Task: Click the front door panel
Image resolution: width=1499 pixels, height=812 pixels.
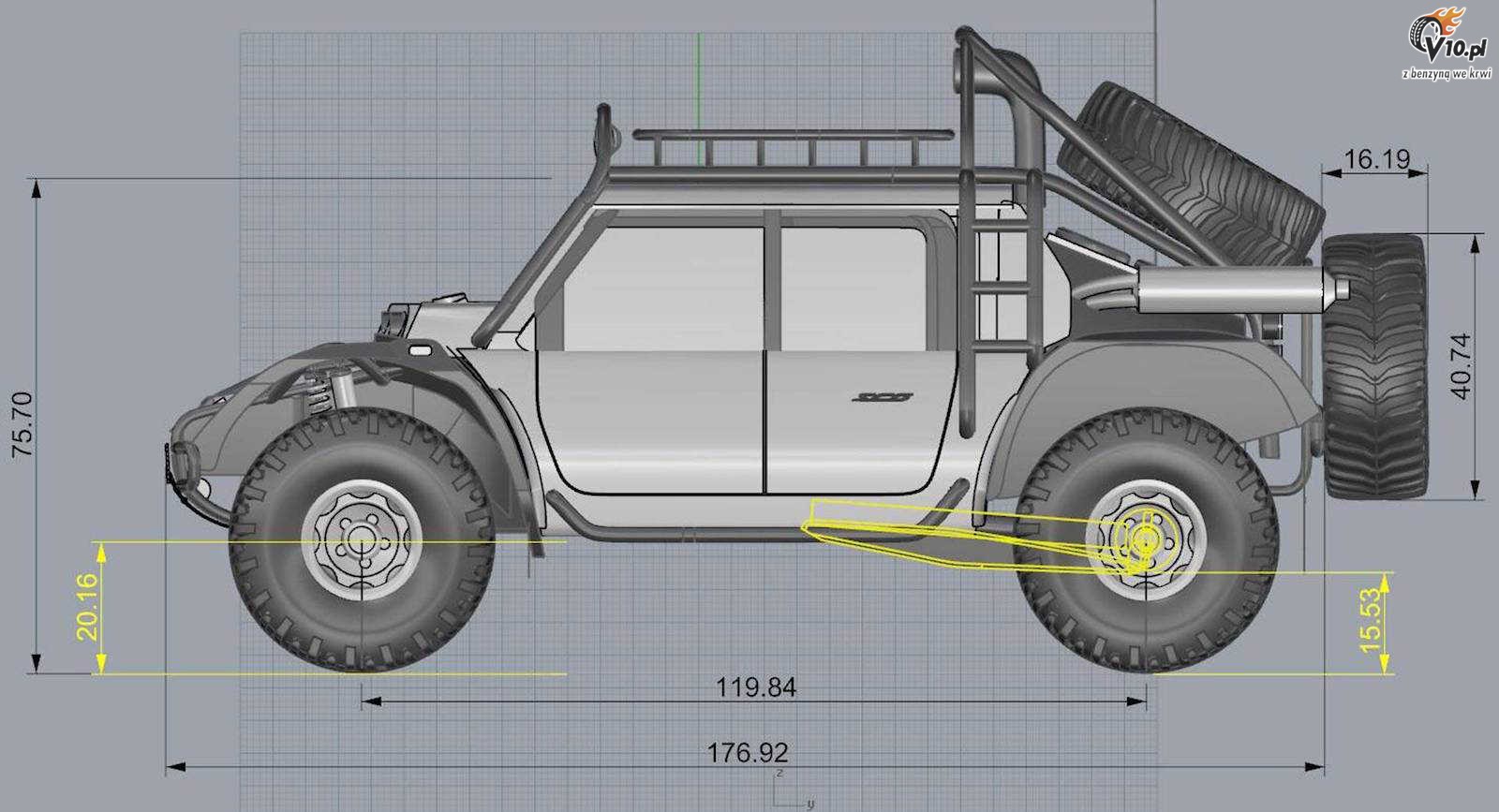Action: pos(651,420)
